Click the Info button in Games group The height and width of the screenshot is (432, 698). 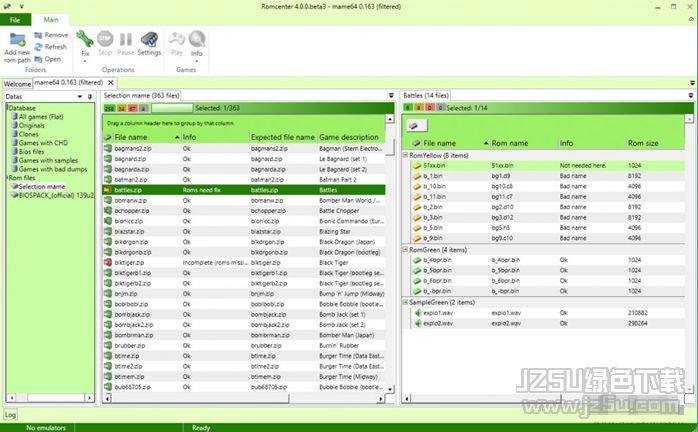[197, 44]
